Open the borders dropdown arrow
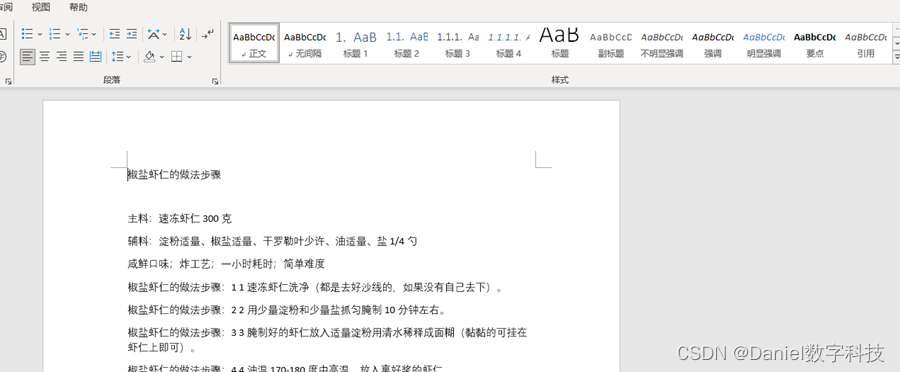This screenshot has height=372, width=900. point(189,56)
